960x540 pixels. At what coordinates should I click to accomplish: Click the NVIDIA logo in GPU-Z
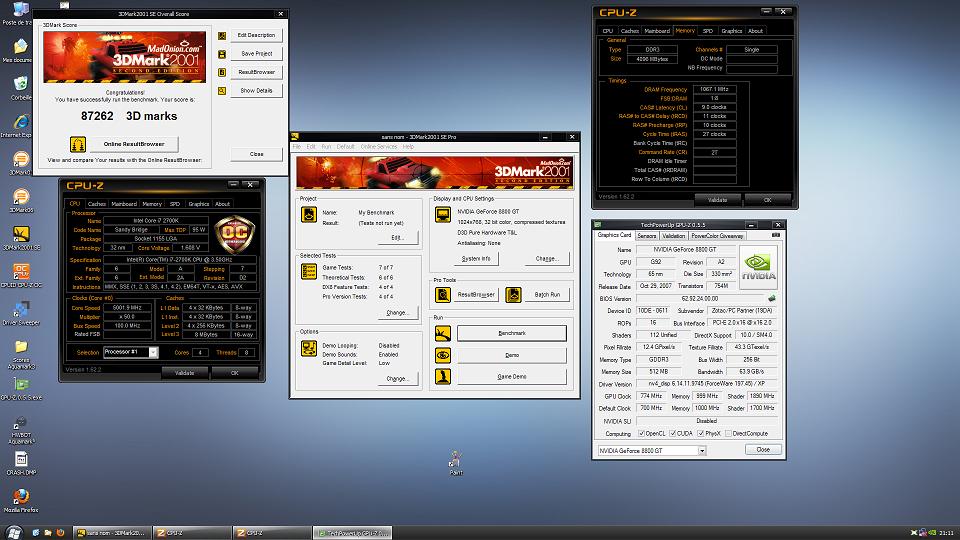759,268
